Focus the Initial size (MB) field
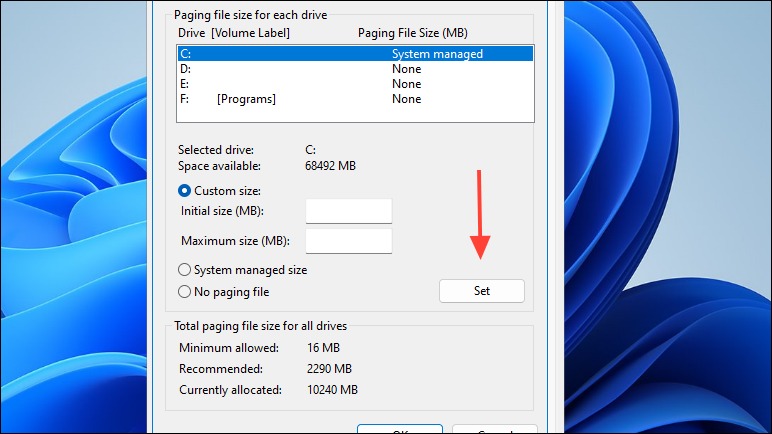The image size is (772, 434). (x=349, y=211)
